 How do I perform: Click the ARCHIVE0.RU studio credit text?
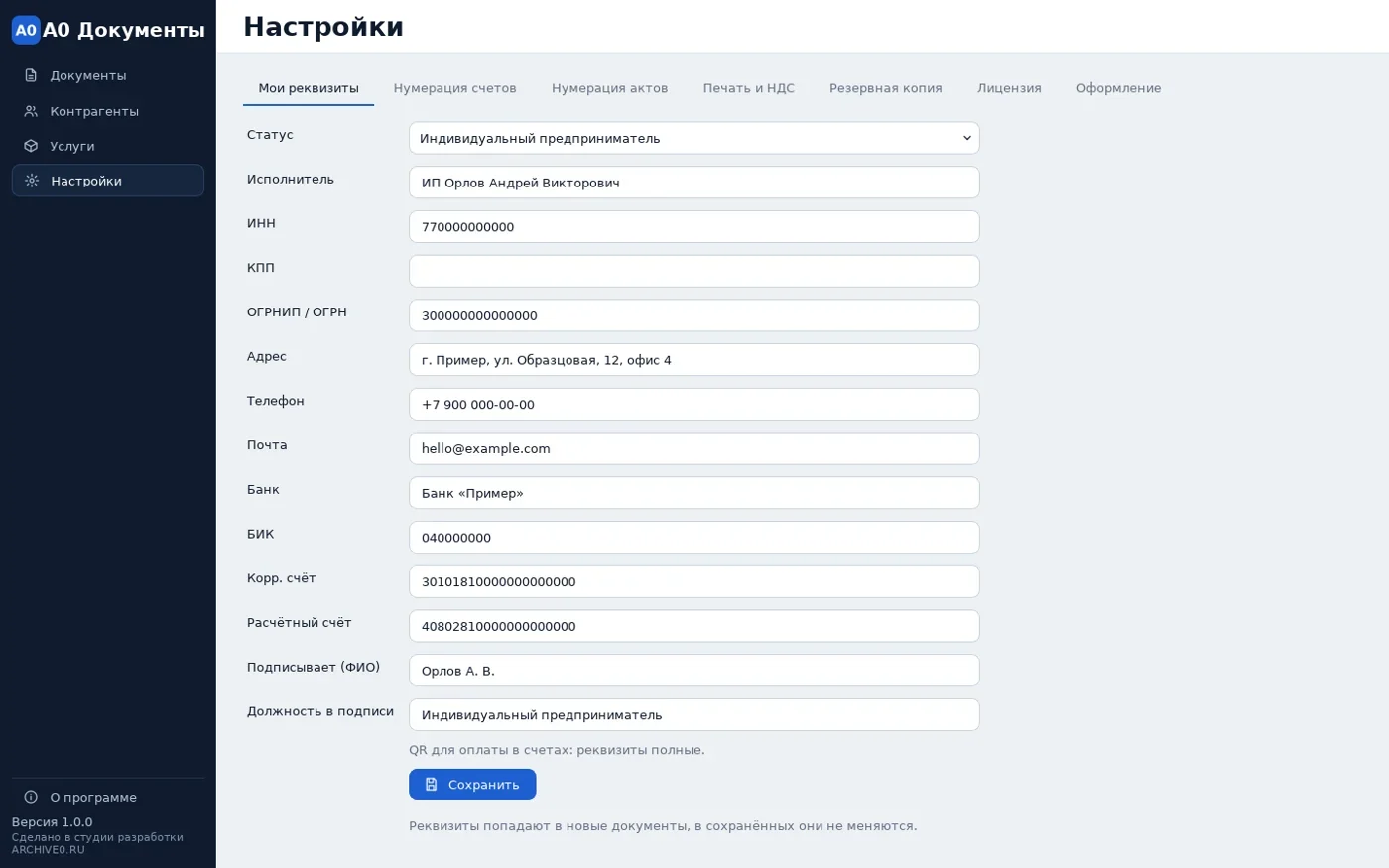[x=49, y=850]
